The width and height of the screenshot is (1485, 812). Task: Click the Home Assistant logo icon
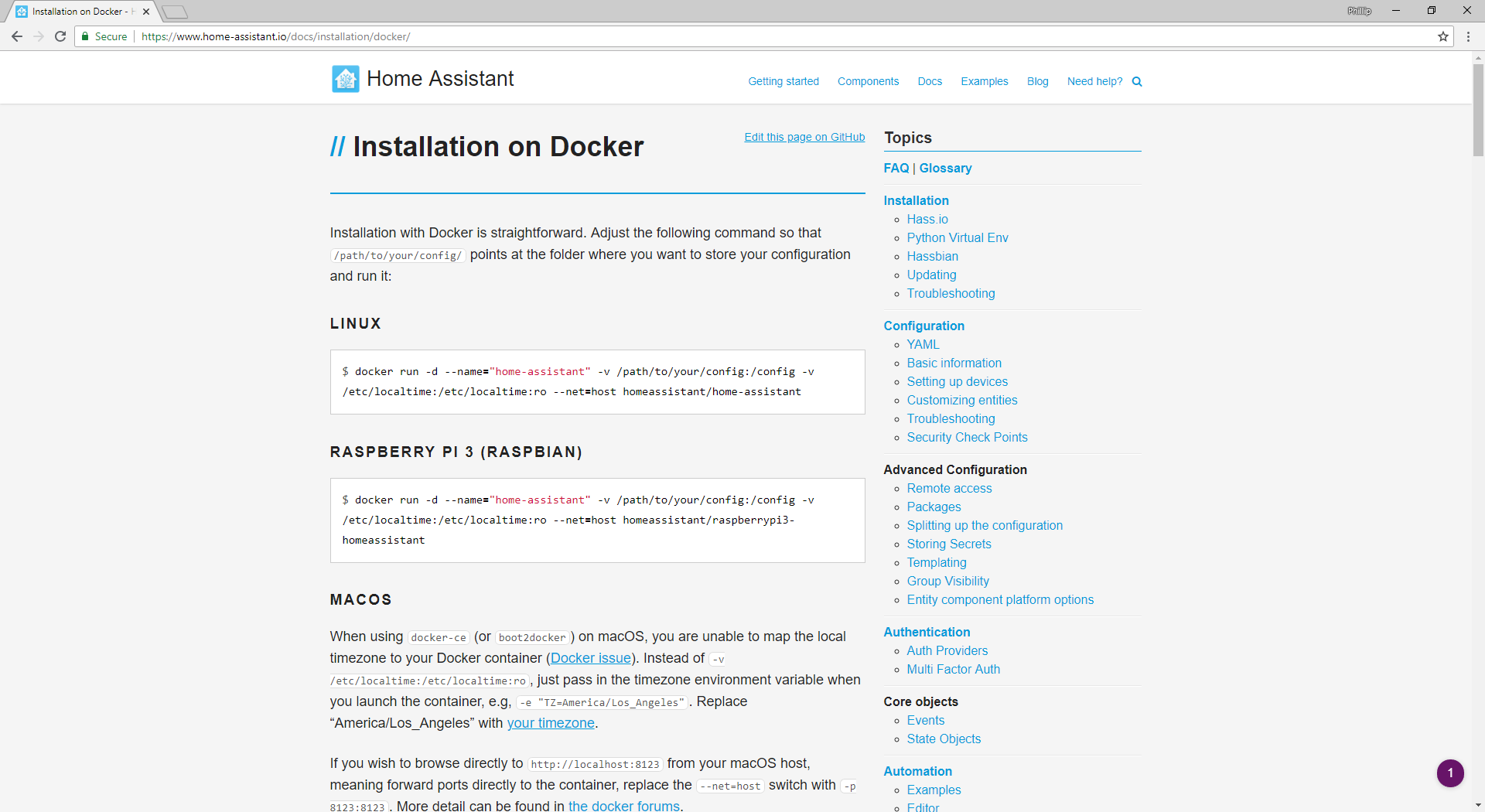point(345,79)
